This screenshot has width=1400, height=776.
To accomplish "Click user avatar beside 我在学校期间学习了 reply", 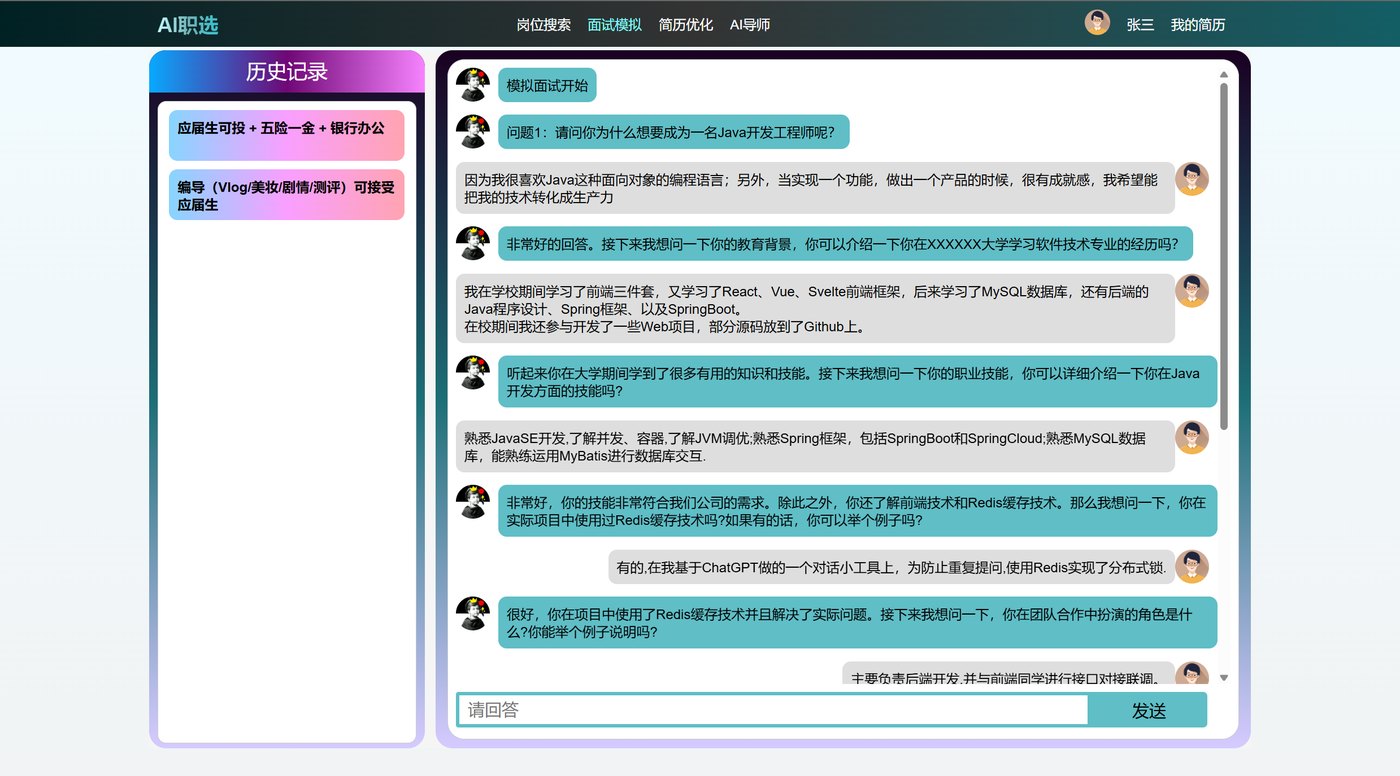I will click(x=1192, y=291).
